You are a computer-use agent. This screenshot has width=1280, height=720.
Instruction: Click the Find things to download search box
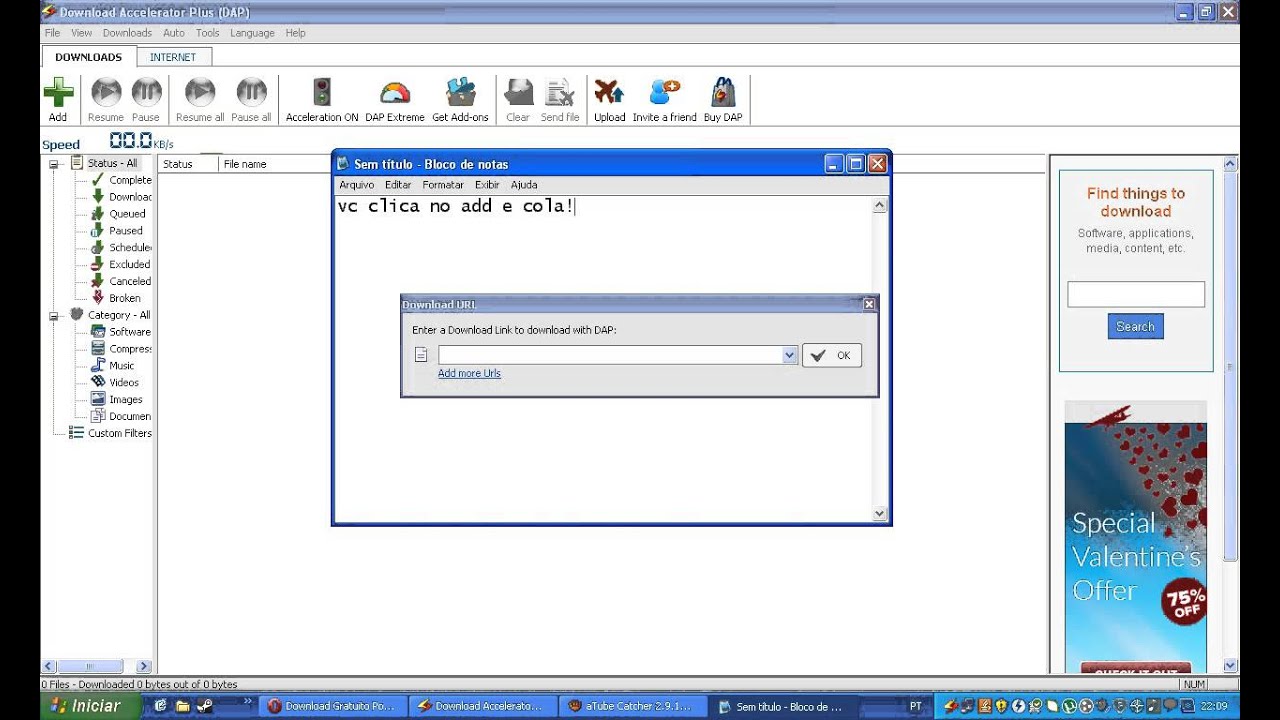pyautogui.click(x=1136, y=294)
